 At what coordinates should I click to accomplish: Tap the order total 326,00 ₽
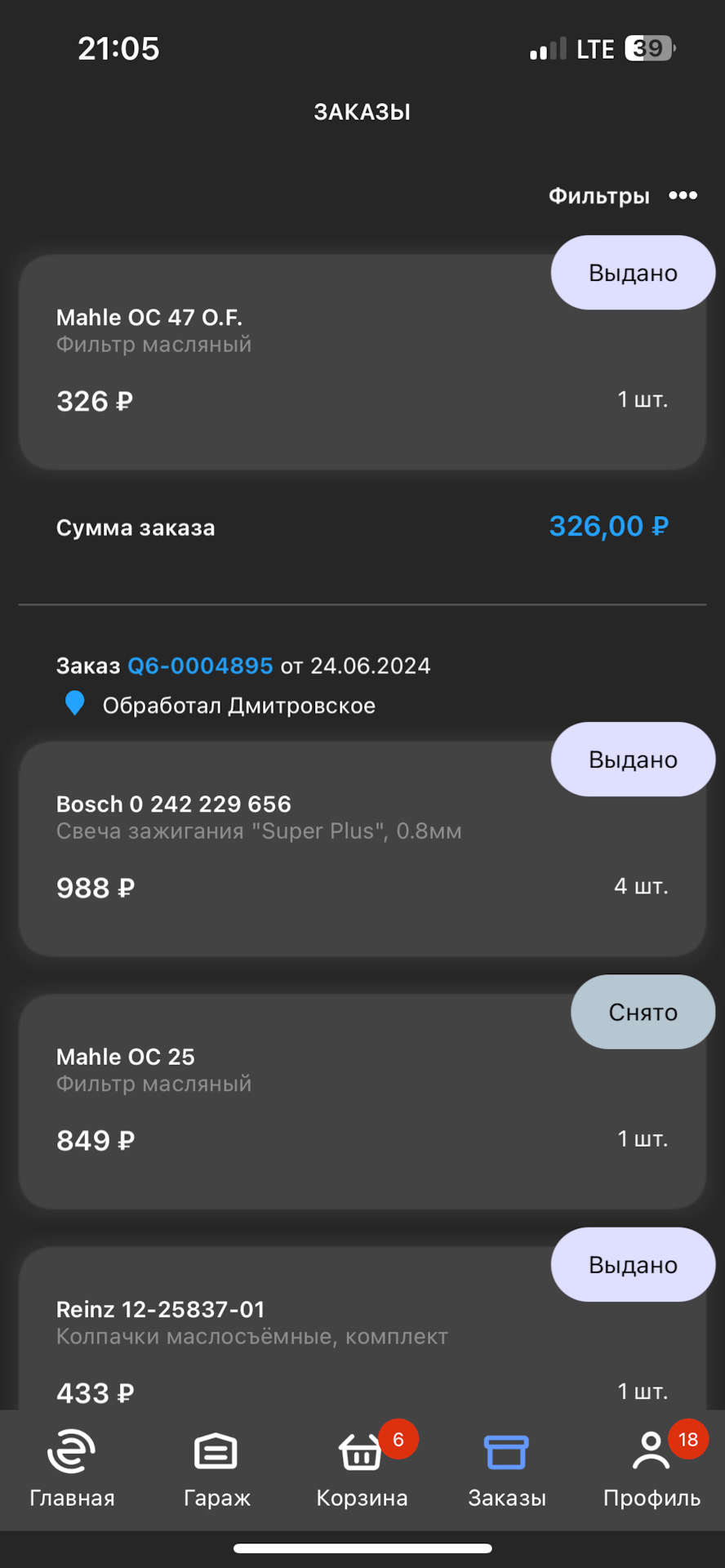tap(608, 527)
